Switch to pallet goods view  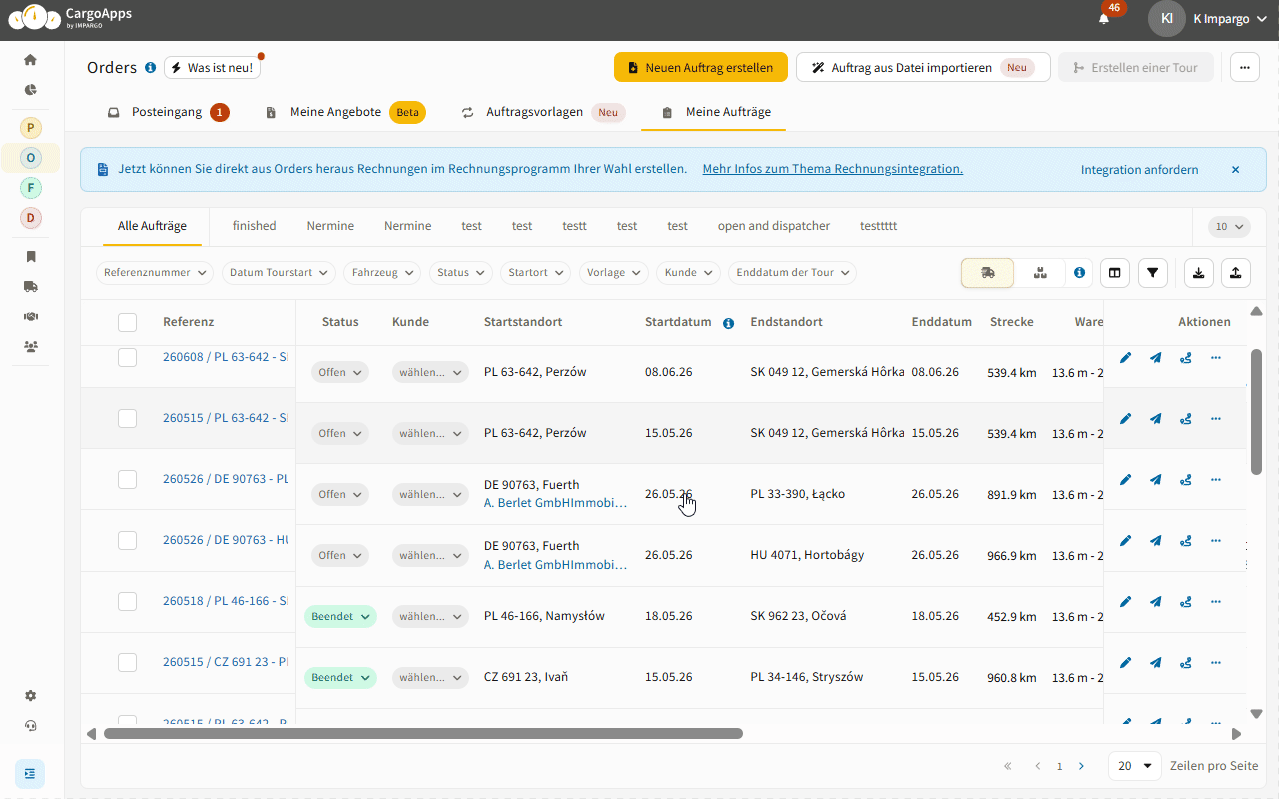[1040, 273]
